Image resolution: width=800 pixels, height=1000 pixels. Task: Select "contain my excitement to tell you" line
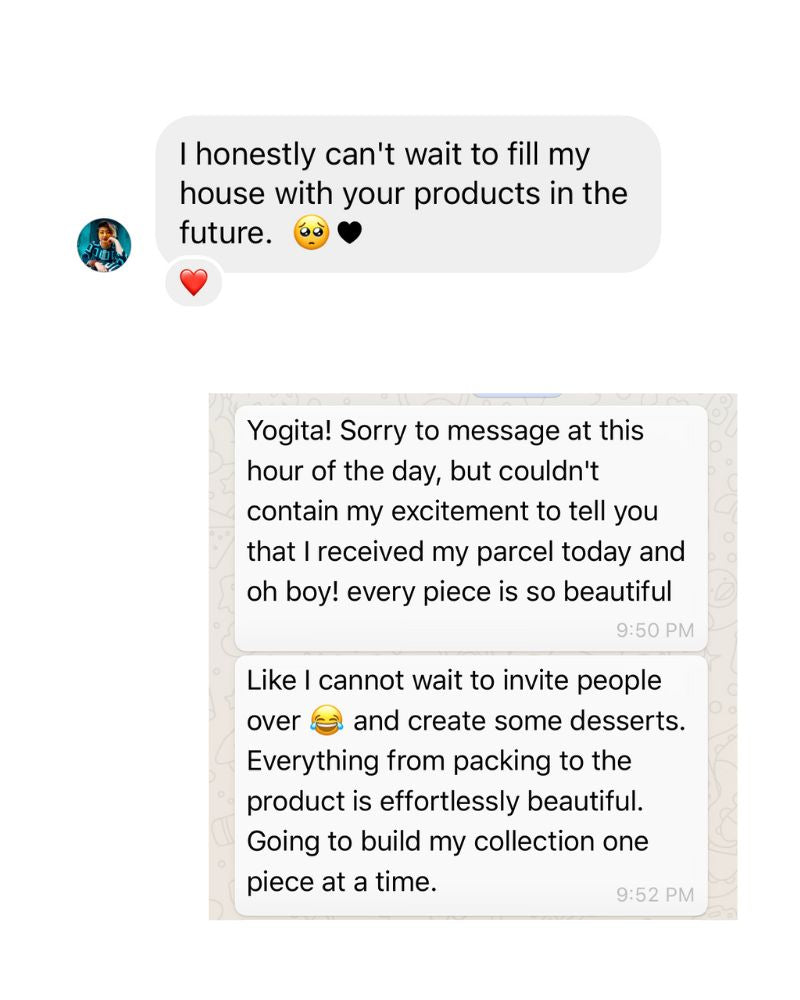pos(452,511)
